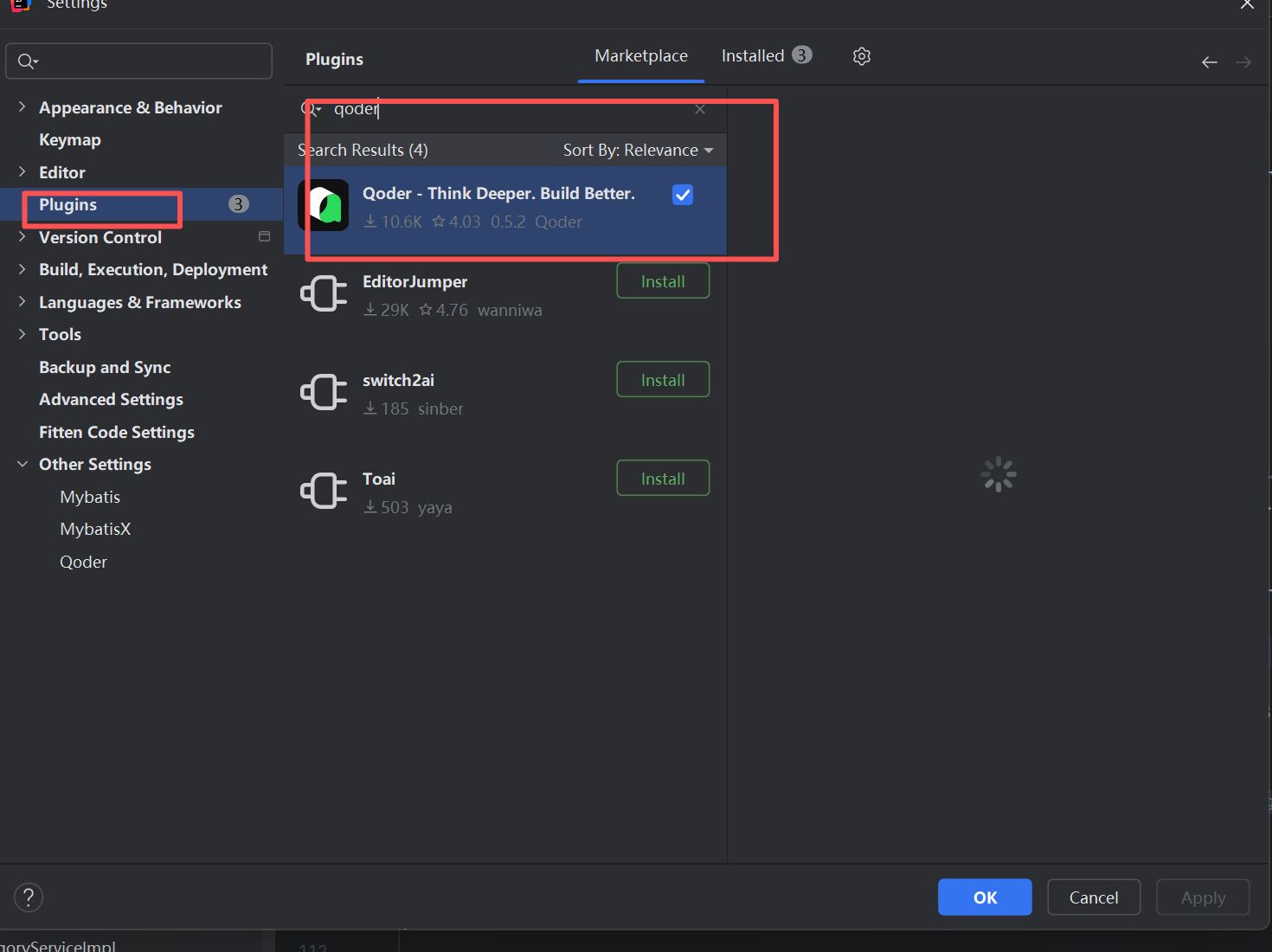Click the Cancel button
This screenshot has height=952, width=1272.
click(1094, 897)
